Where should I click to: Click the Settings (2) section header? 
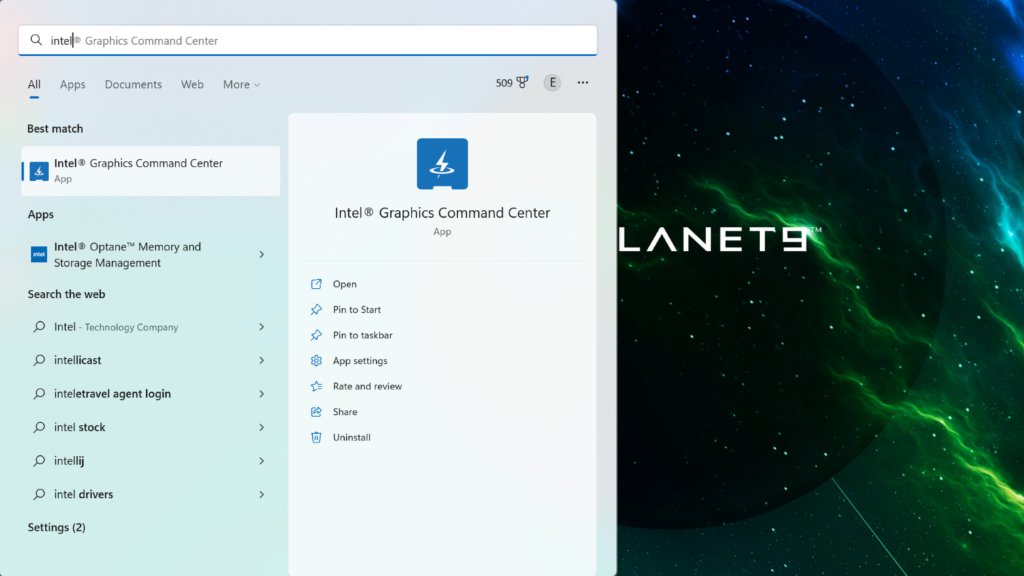pos(56,527)
